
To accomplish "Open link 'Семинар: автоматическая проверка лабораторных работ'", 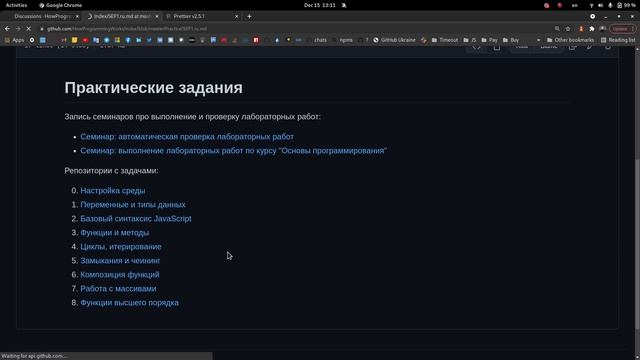I will (187, 137).
